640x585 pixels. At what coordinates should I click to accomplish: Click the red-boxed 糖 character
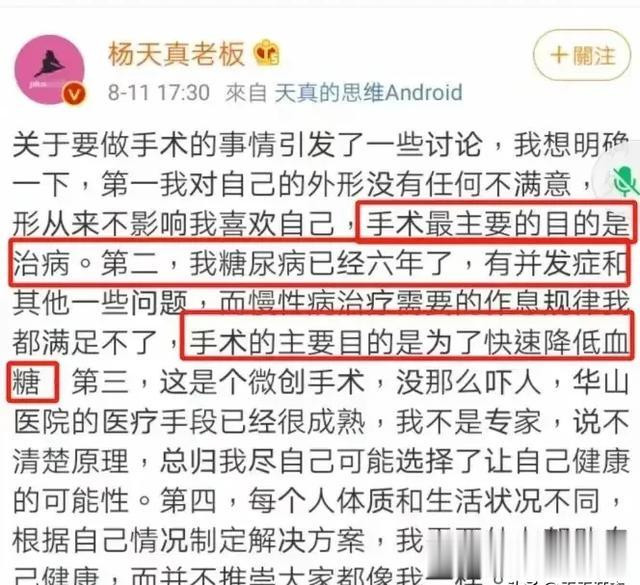(x=33, y=382)
